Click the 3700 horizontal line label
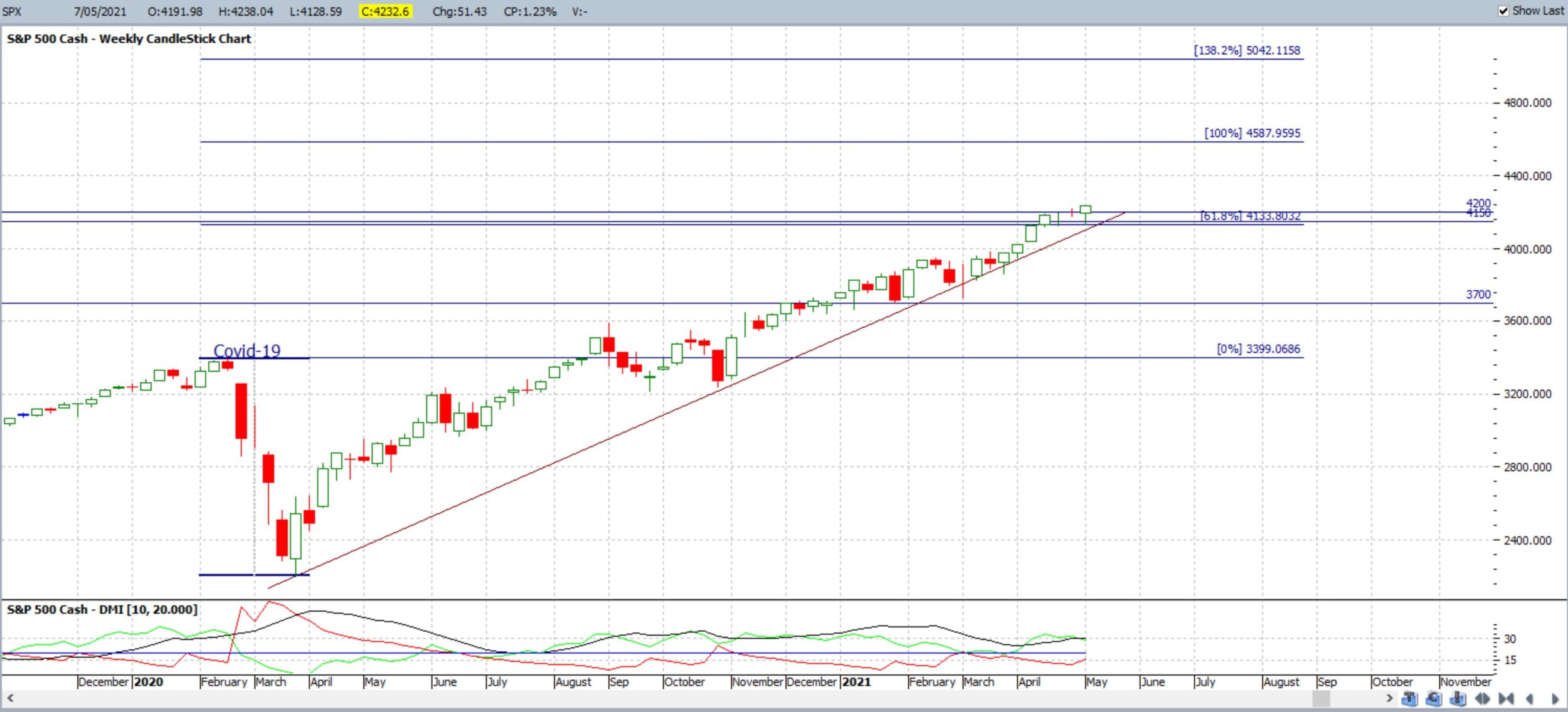The width and height of the screenshot is (1568, 712). pyautogui.click(x=1478, y=294)
